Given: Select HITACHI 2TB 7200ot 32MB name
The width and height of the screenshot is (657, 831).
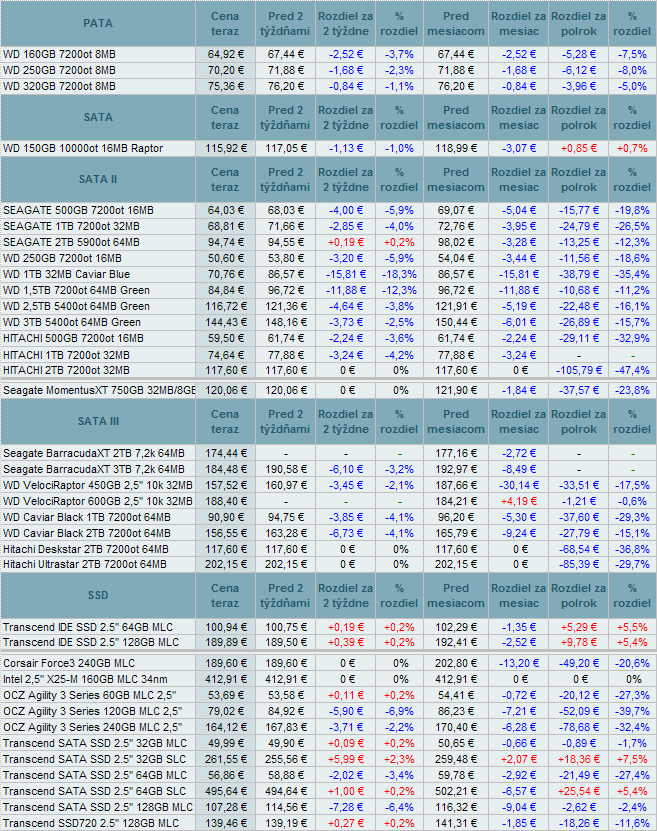Looking at the screenshot, I should [x=66, y=370].
